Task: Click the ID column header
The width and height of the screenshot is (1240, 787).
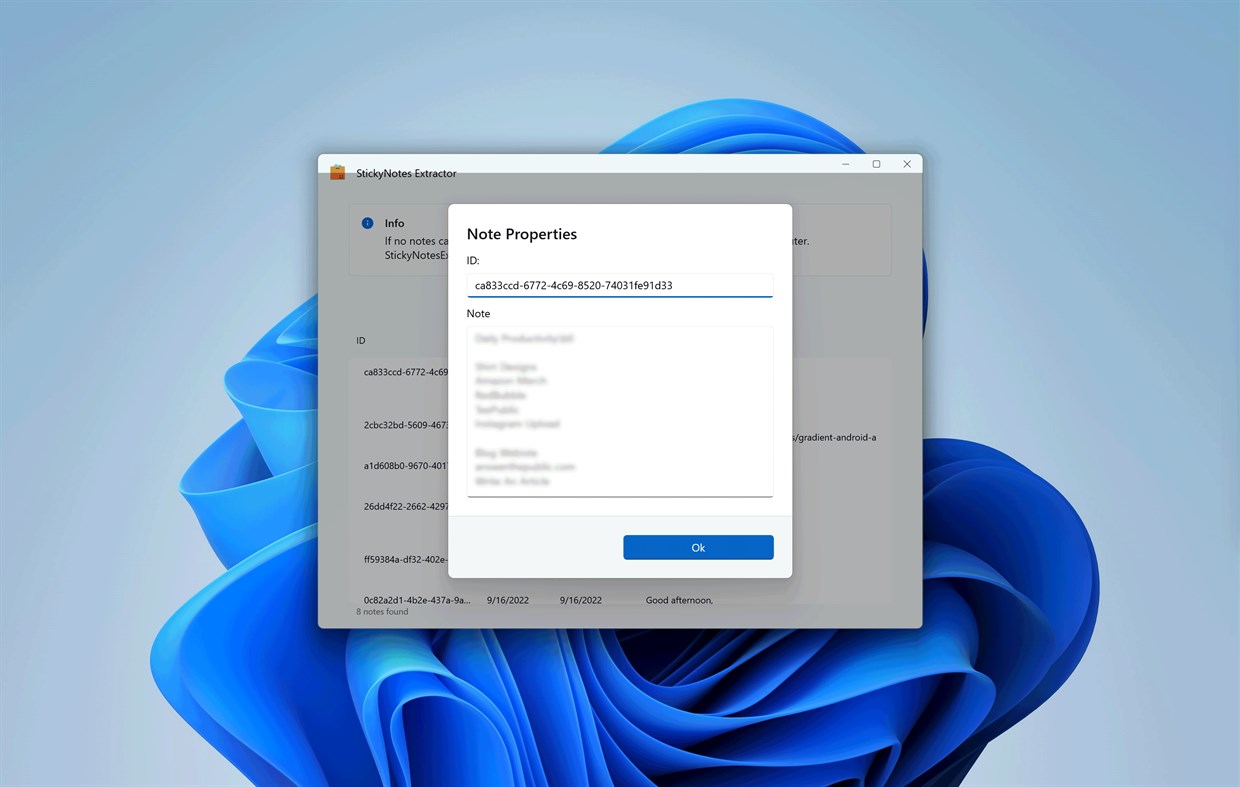Action: click(360, 340)
